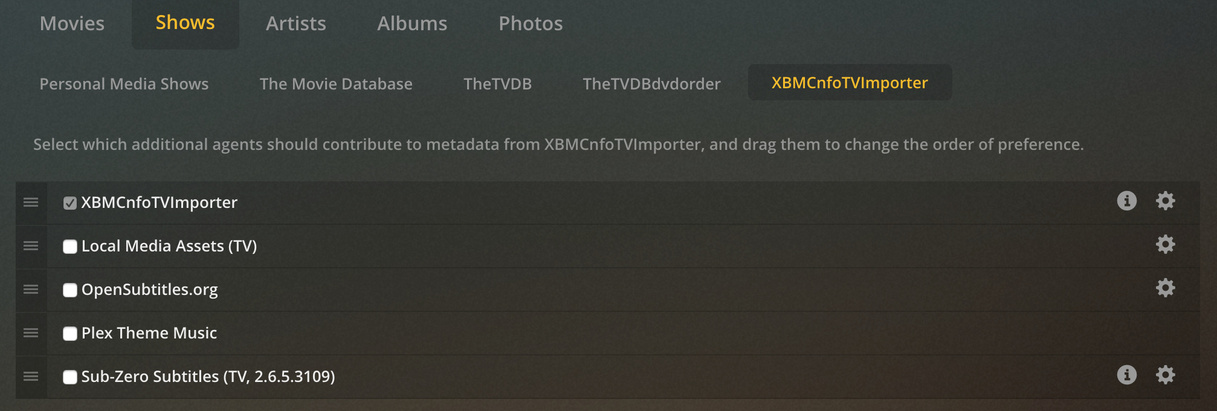Open Sub-Zero Subtitles settings gear
The image size is (1217, 411).
1165,375
